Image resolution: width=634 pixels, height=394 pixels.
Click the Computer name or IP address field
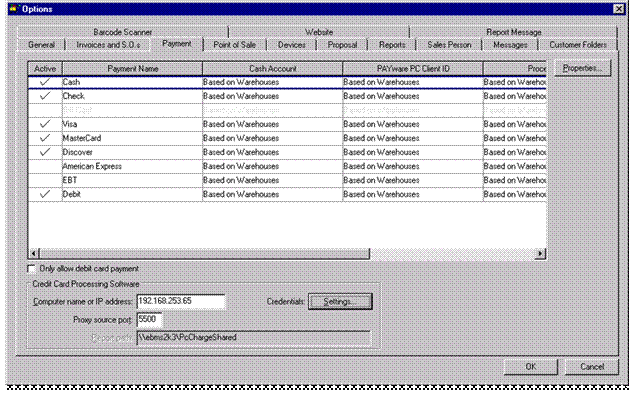[x=181, y=301]
